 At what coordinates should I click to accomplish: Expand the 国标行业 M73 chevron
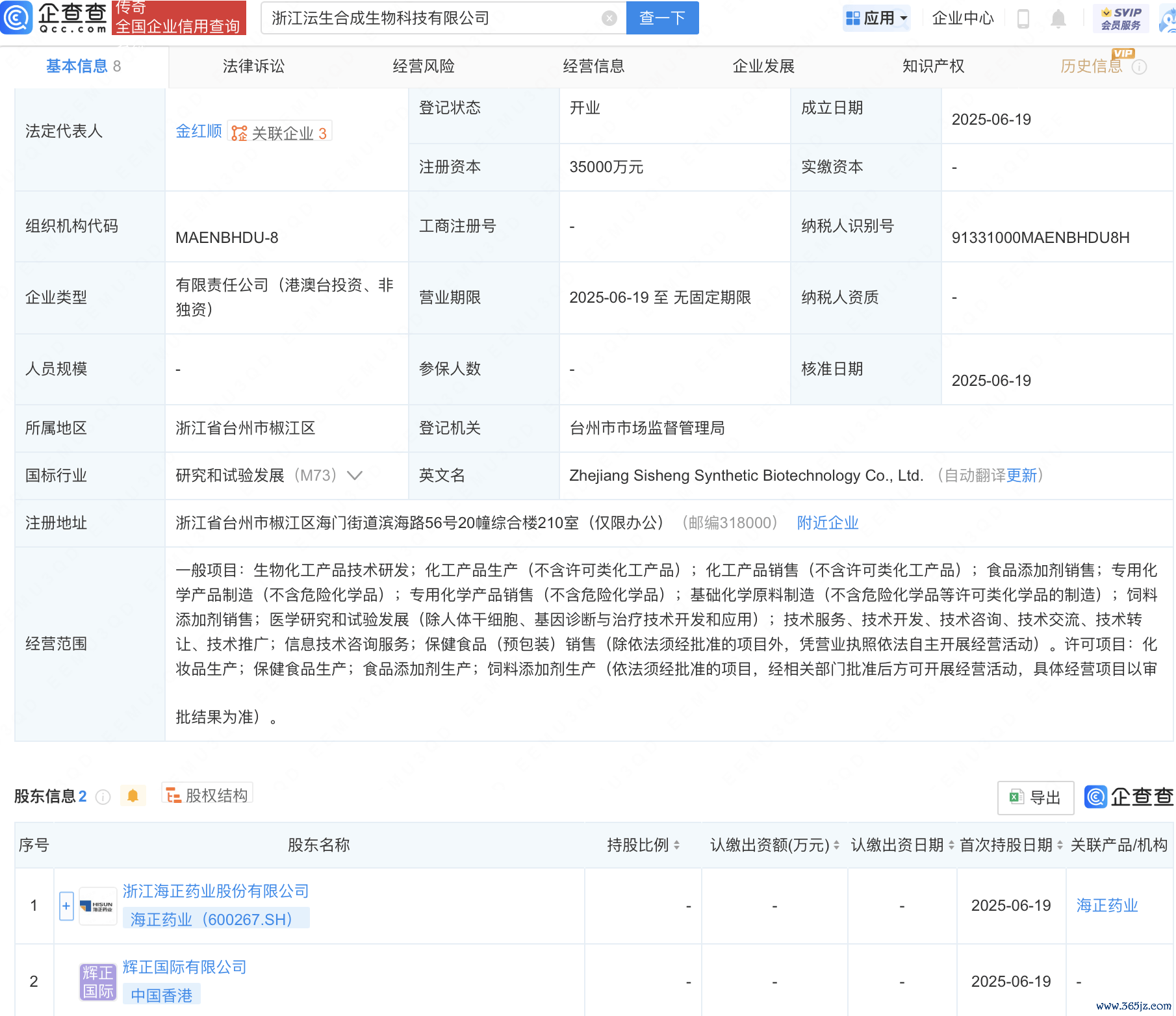(355, 476)
